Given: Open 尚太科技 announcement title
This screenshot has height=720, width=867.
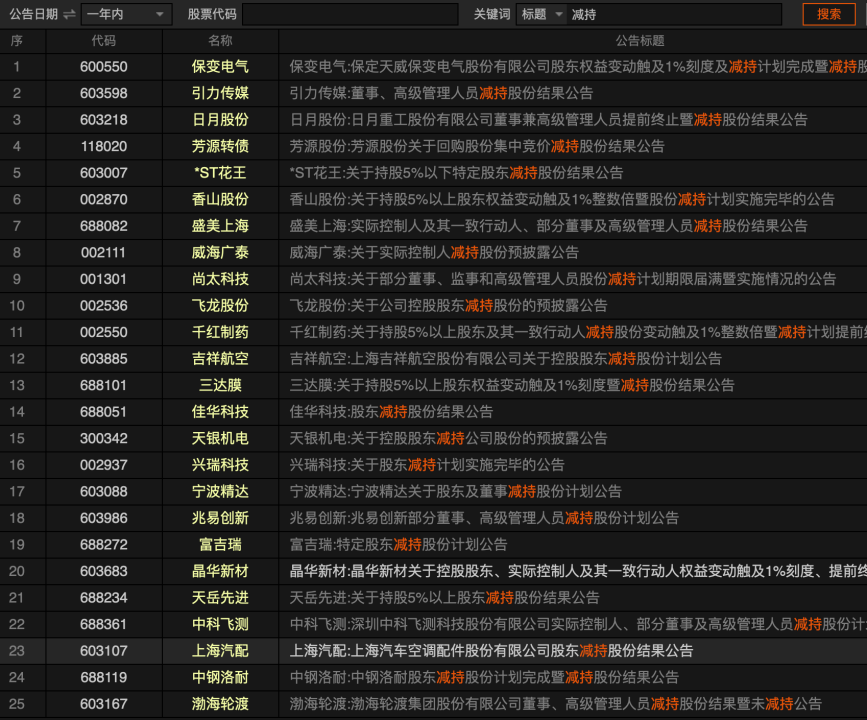Looking at the screenshot, I should tap(563, 279).
